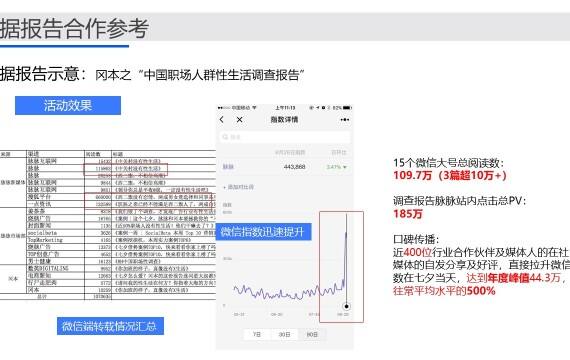Click the 443,868 index value
This screenshot has width=570, height=360.
pyautogui.click(x=294, y=167)
